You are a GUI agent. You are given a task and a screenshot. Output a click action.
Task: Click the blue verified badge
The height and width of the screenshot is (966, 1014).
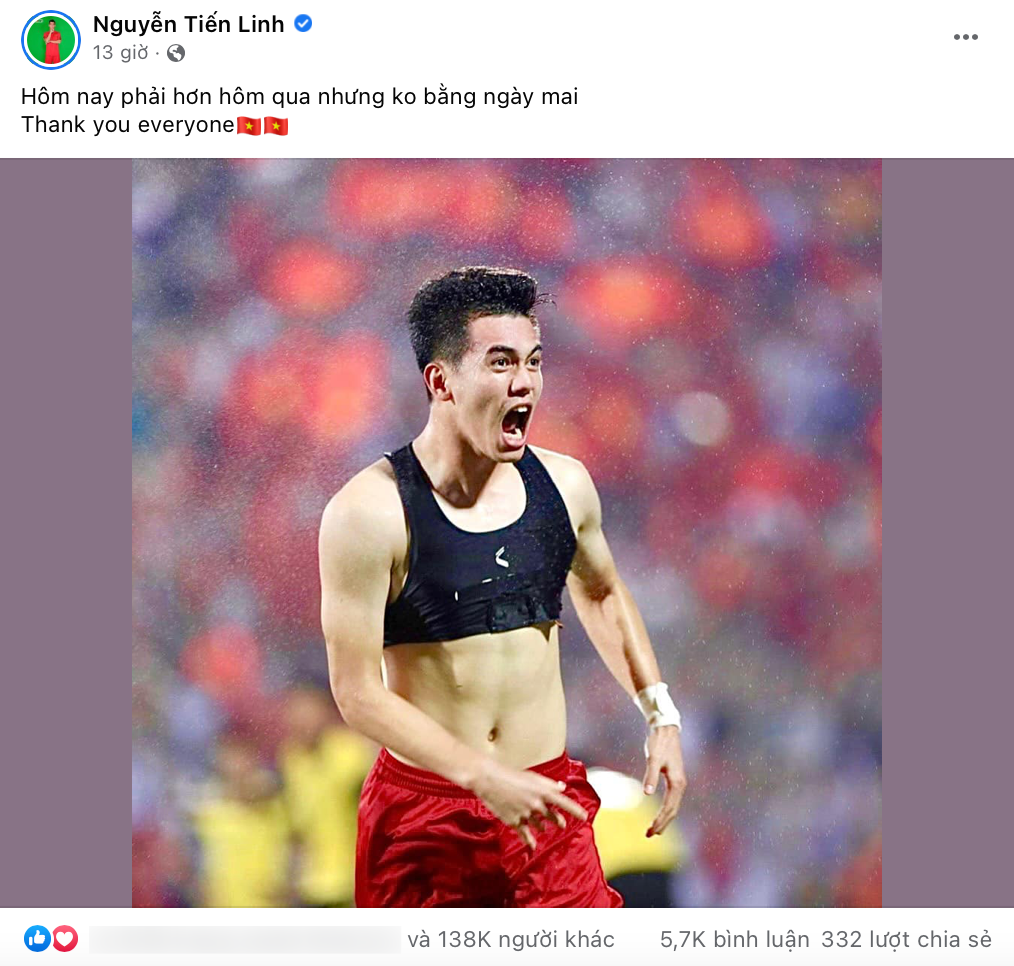coord(303,24)
